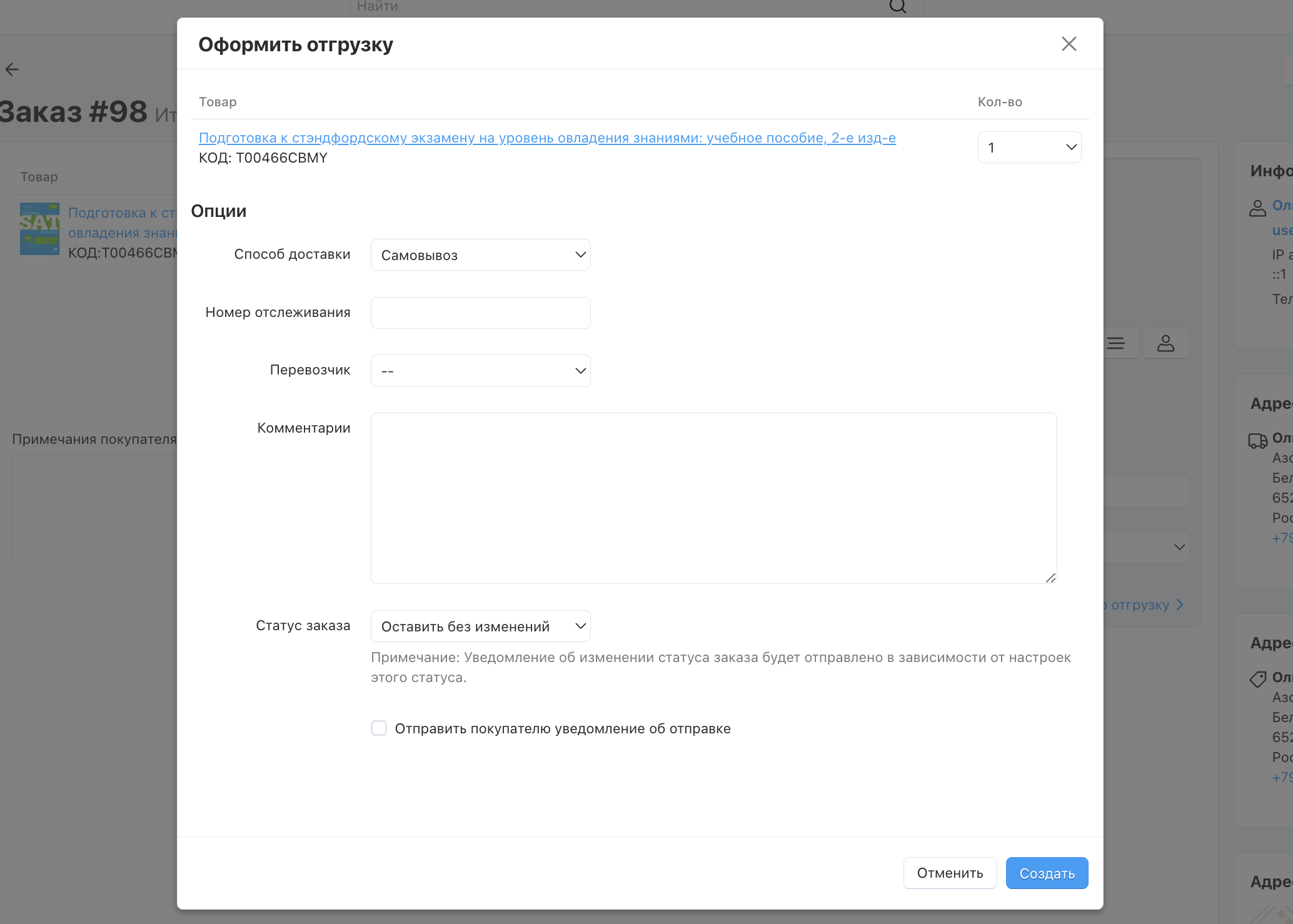Click the delivery truck address icon
Viewport: 1293px width, 924px height.
[1257, 441]
